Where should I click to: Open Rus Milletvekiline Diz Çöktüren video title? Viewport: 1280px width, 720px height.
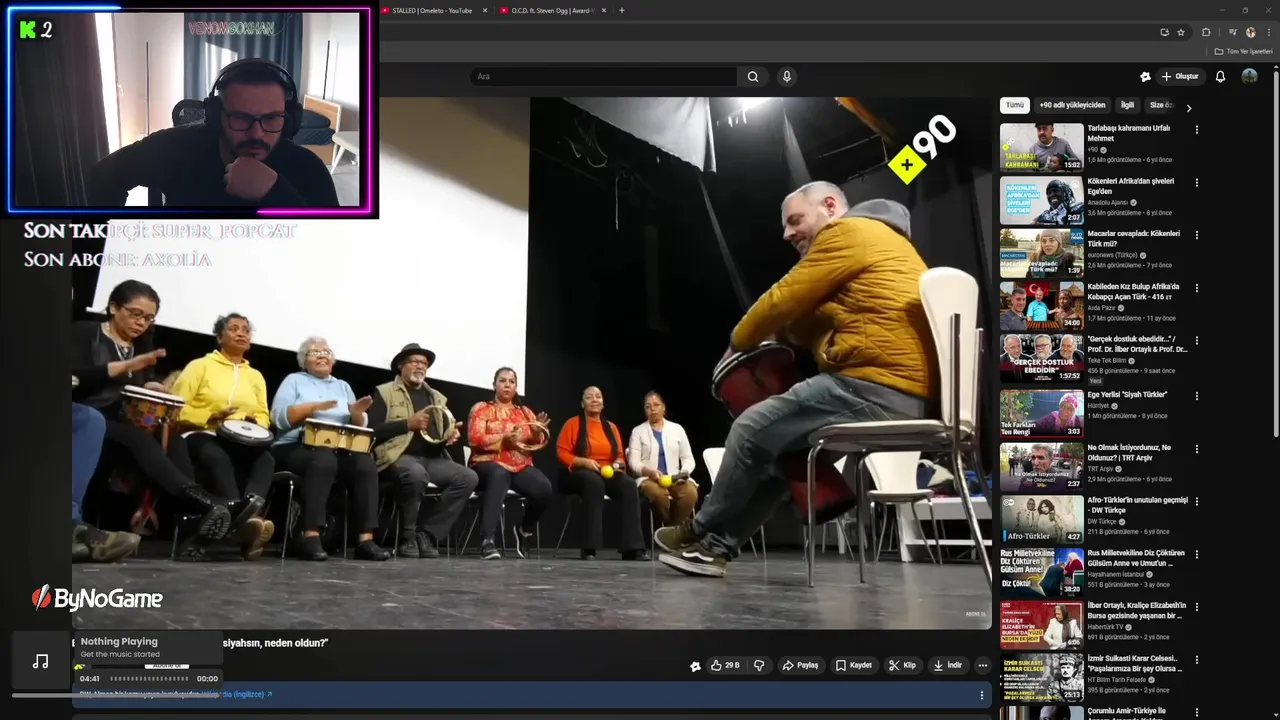click(x=1136, y=558)
